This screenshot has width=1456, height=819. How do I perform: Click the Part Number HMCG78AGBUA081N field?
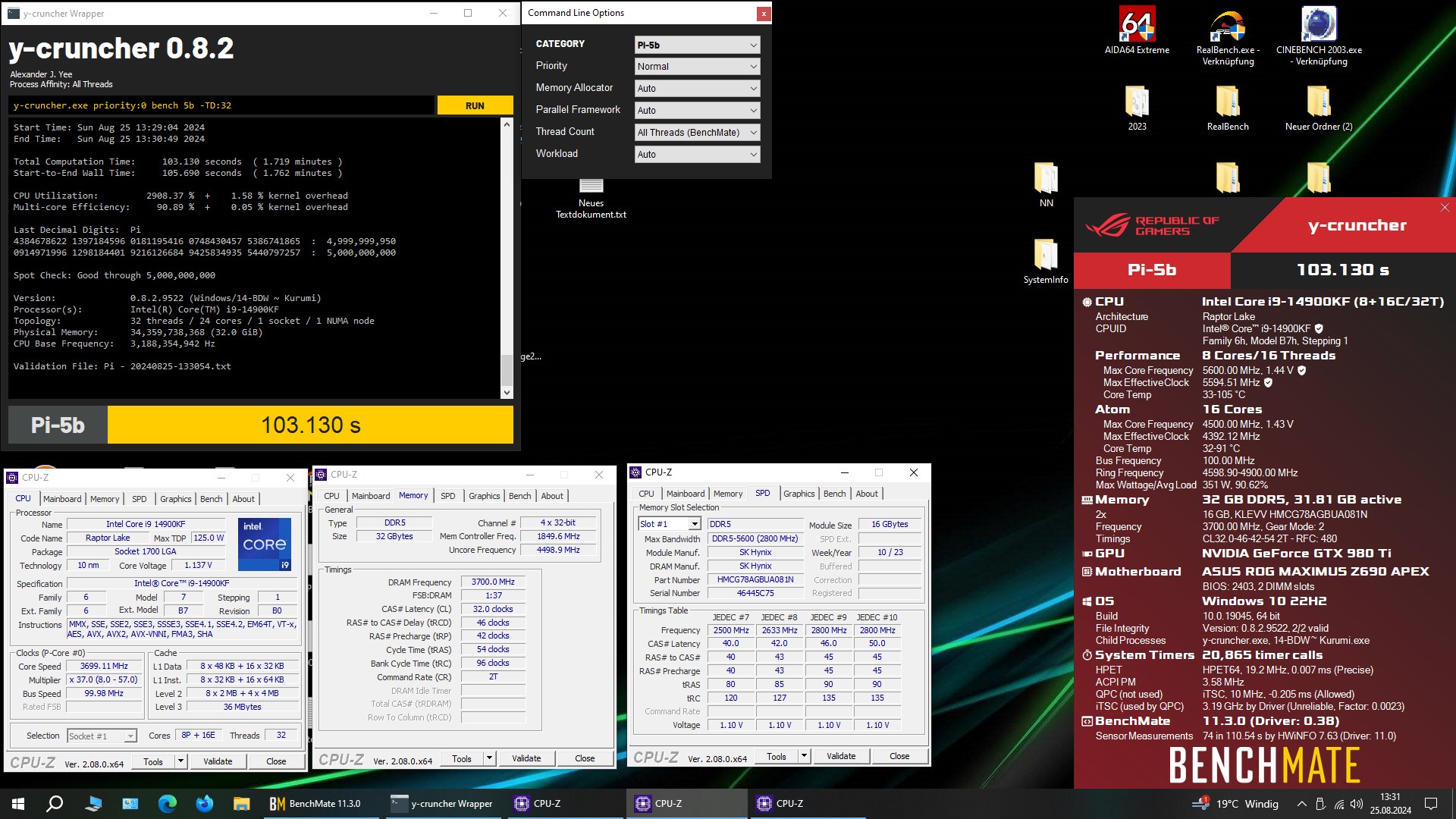(x=755, y=580)
